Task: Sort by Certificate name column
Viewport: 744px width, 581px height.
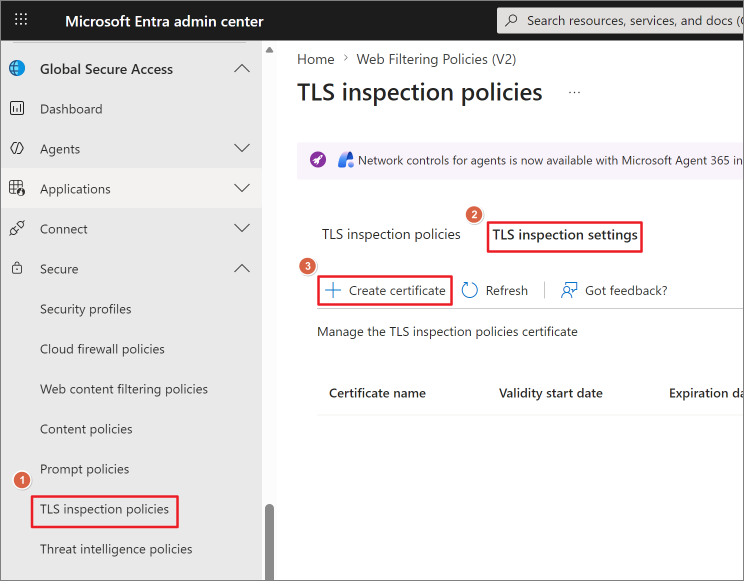Action: point(377,393)
